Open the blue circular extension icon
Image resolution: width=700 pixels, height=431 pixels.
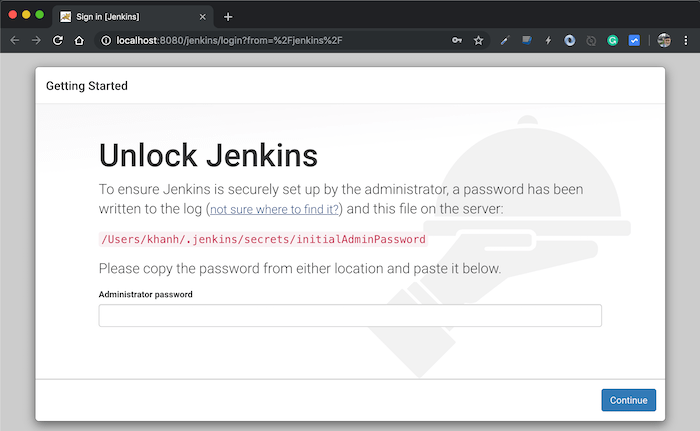570,41
